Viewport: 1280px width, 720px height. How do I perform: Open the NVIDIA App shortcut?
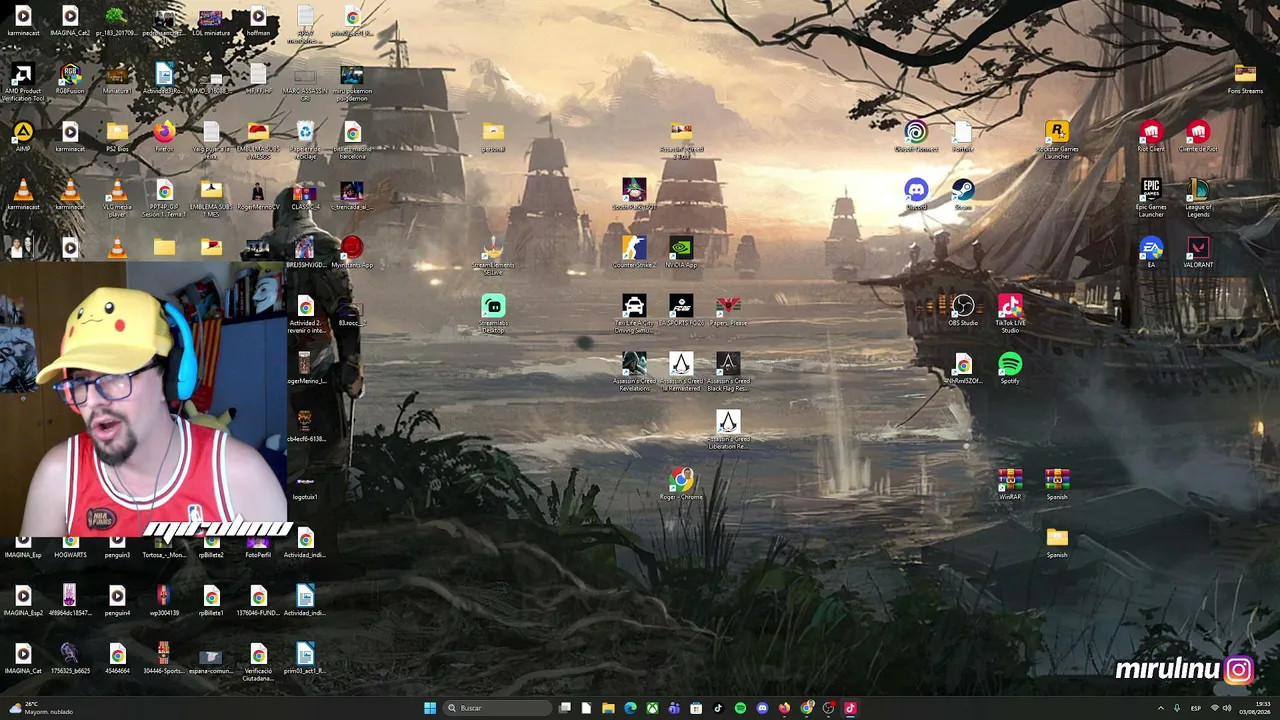[x=681, y=253]
